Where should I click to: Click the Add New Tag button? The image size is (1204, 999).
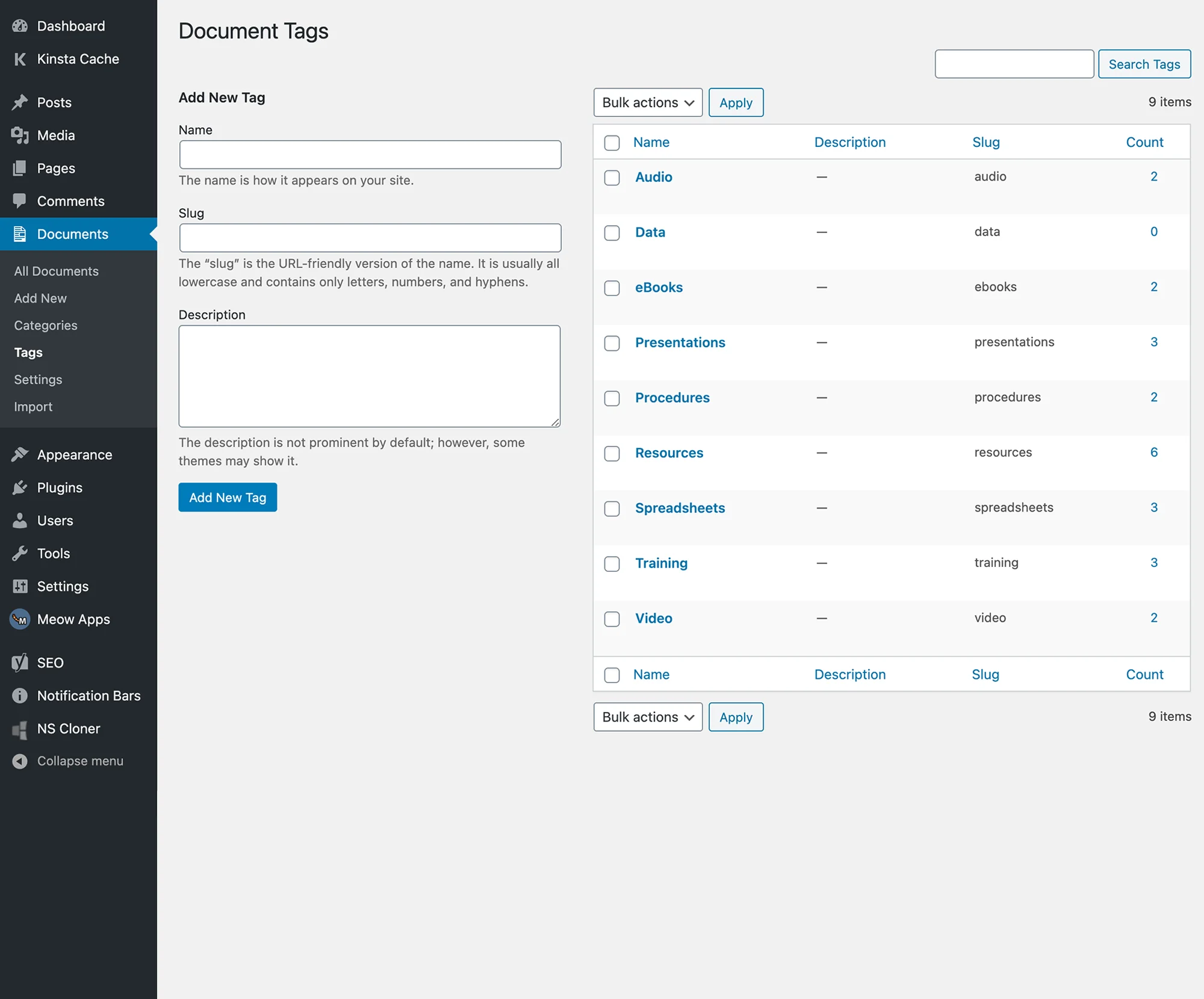[x=227, y=497]
